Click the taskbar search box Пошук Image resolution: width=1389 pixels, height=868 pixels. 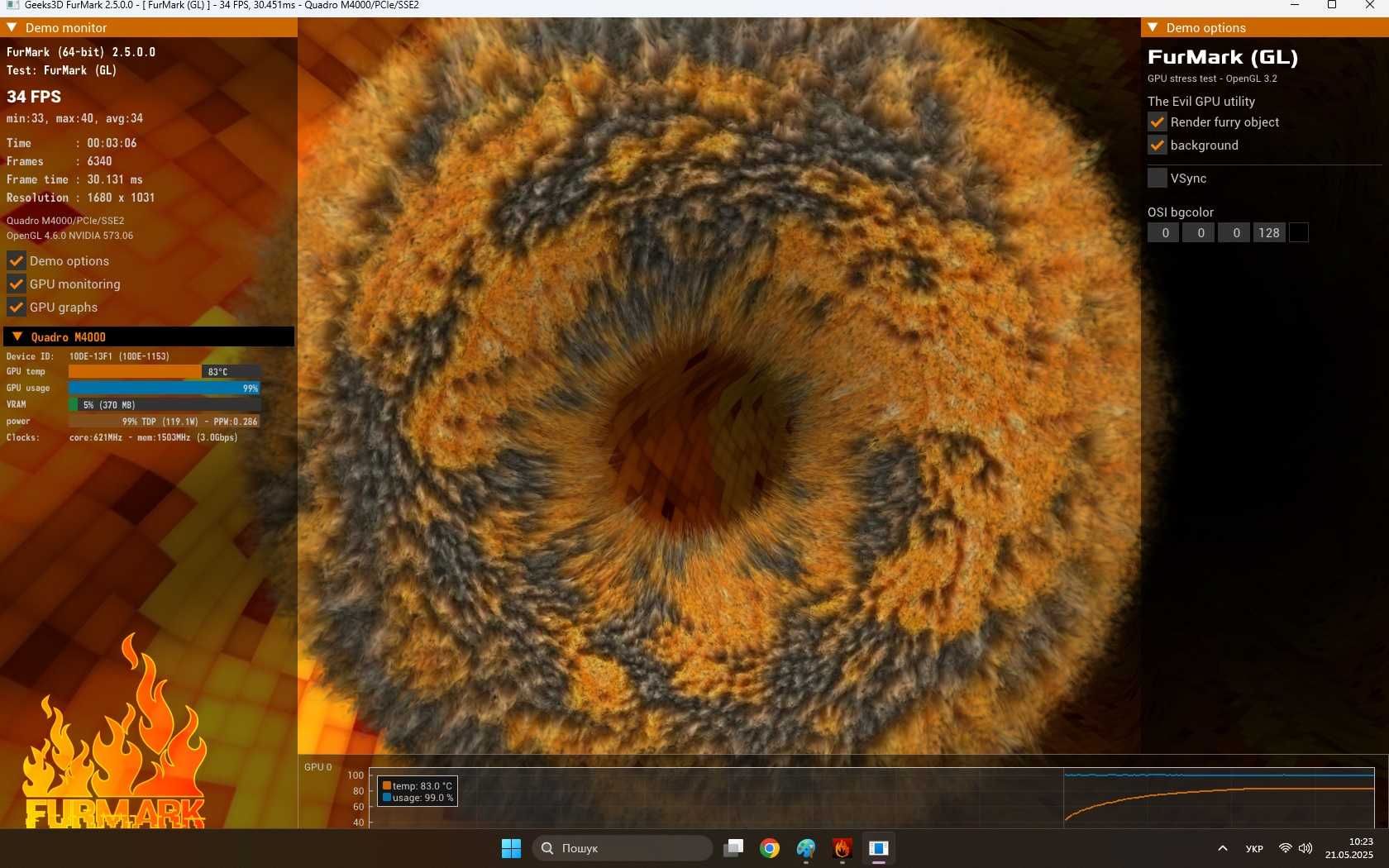(623, 848)
